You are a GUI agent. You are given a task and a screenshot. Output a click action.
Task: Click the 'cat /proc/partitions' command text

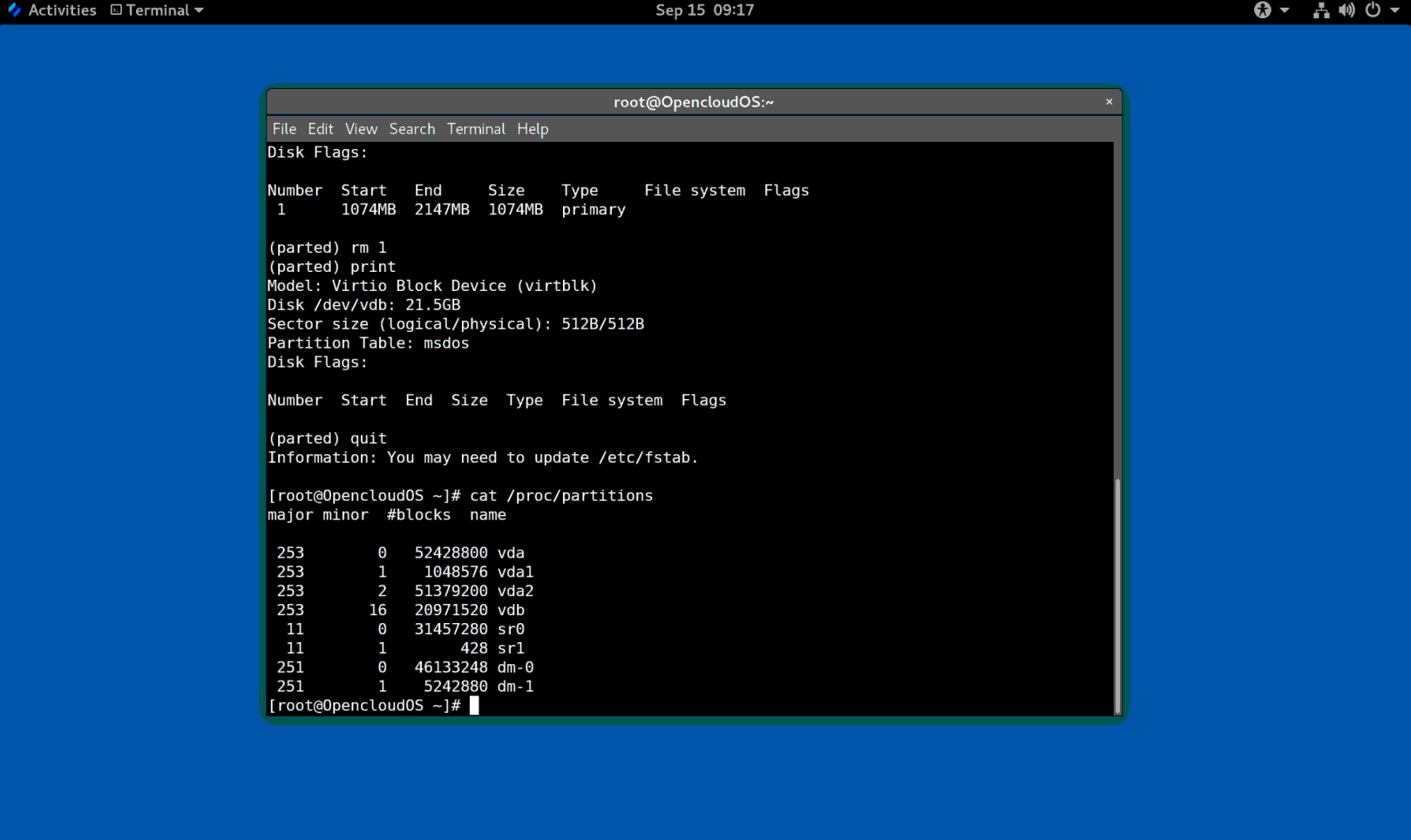click(561, 496)
